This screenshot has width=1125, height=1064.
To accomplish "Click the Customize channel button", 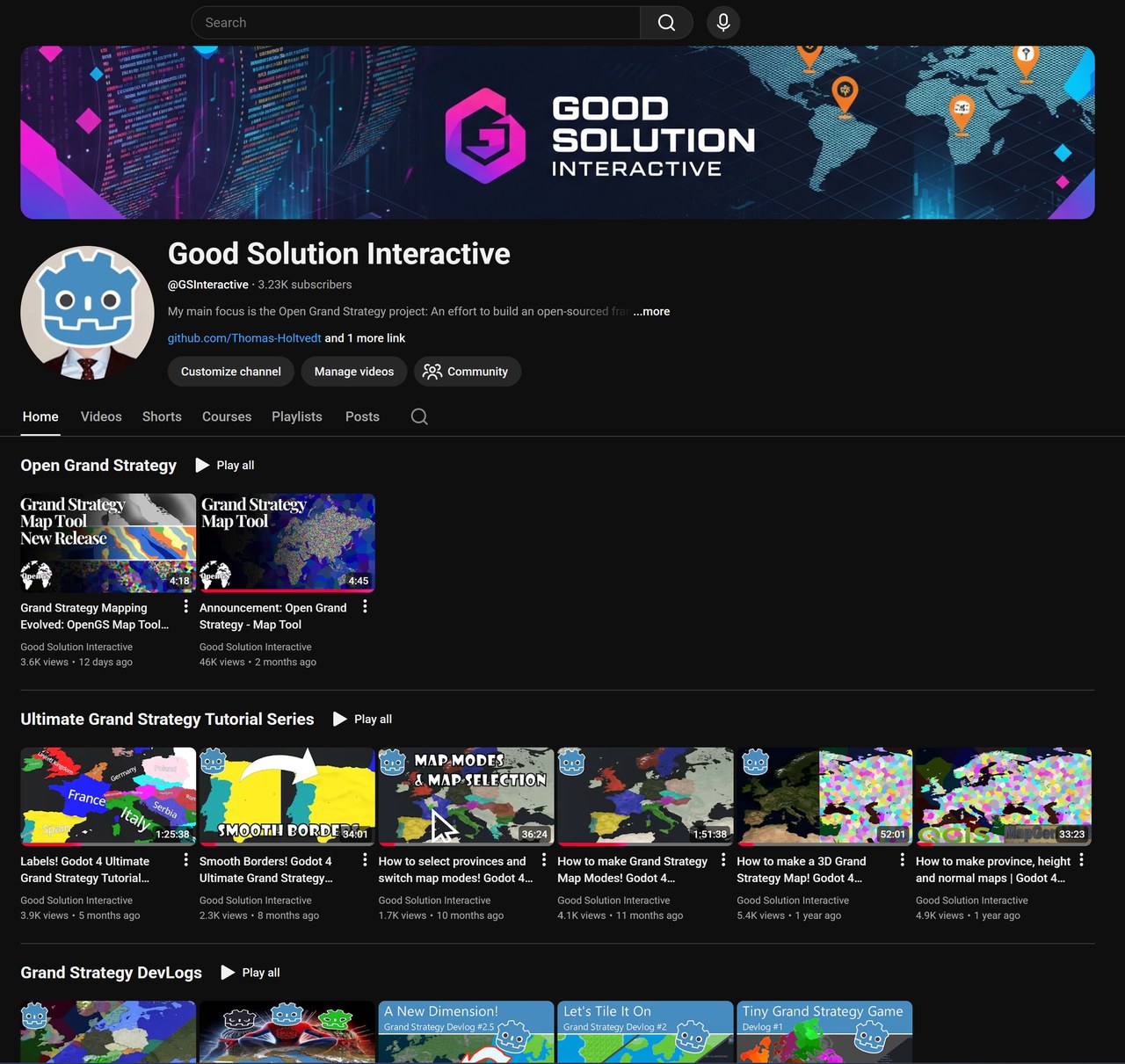I will [x=230, y=372].
